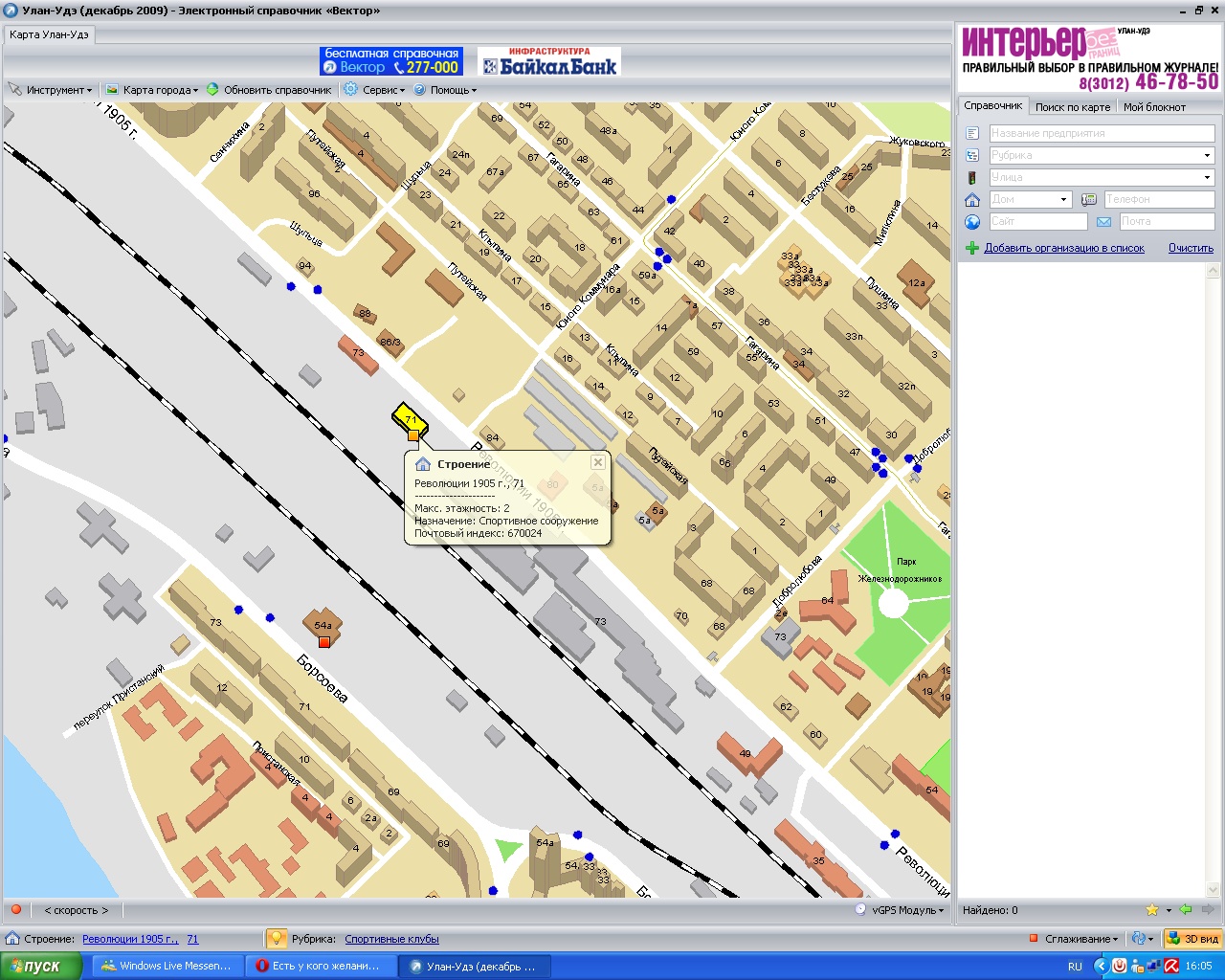The image size is (1225, 980).
Task: Click the refresh icon for Обновить справочник
Action: [x=212, y=90]
